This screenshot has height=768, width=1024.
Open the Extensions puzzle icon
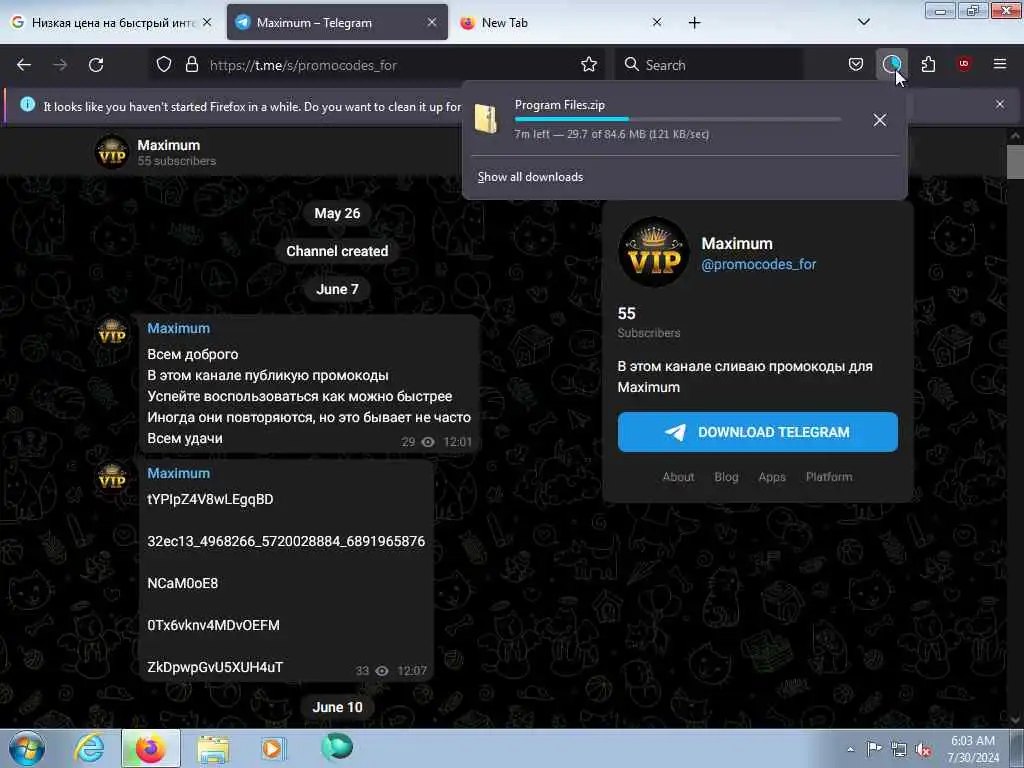[x=928, y=64]
